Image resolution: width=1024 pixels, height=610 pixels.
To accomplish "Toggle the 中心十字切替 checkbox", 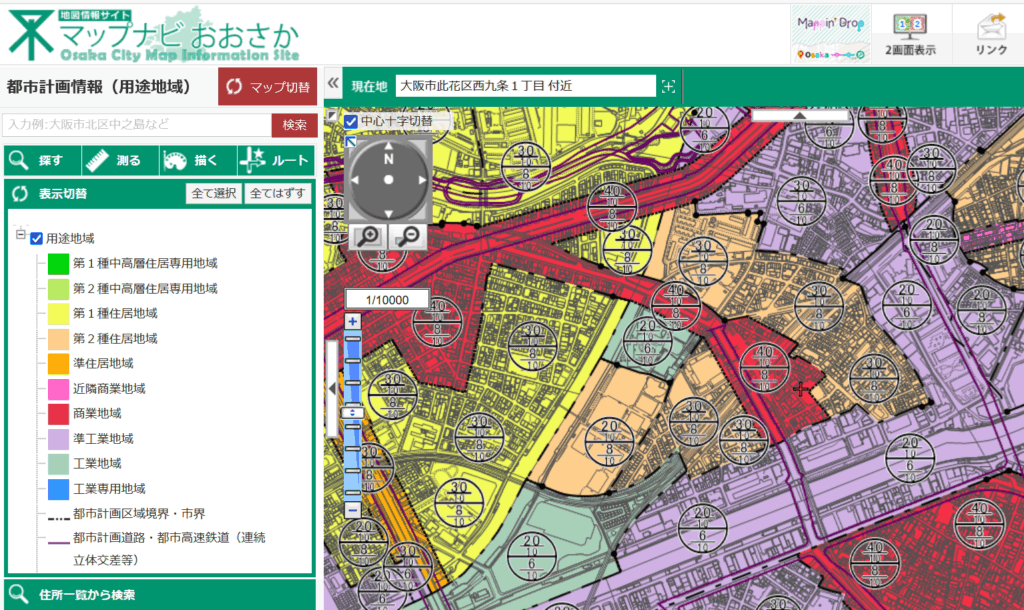I will (351, 121).
